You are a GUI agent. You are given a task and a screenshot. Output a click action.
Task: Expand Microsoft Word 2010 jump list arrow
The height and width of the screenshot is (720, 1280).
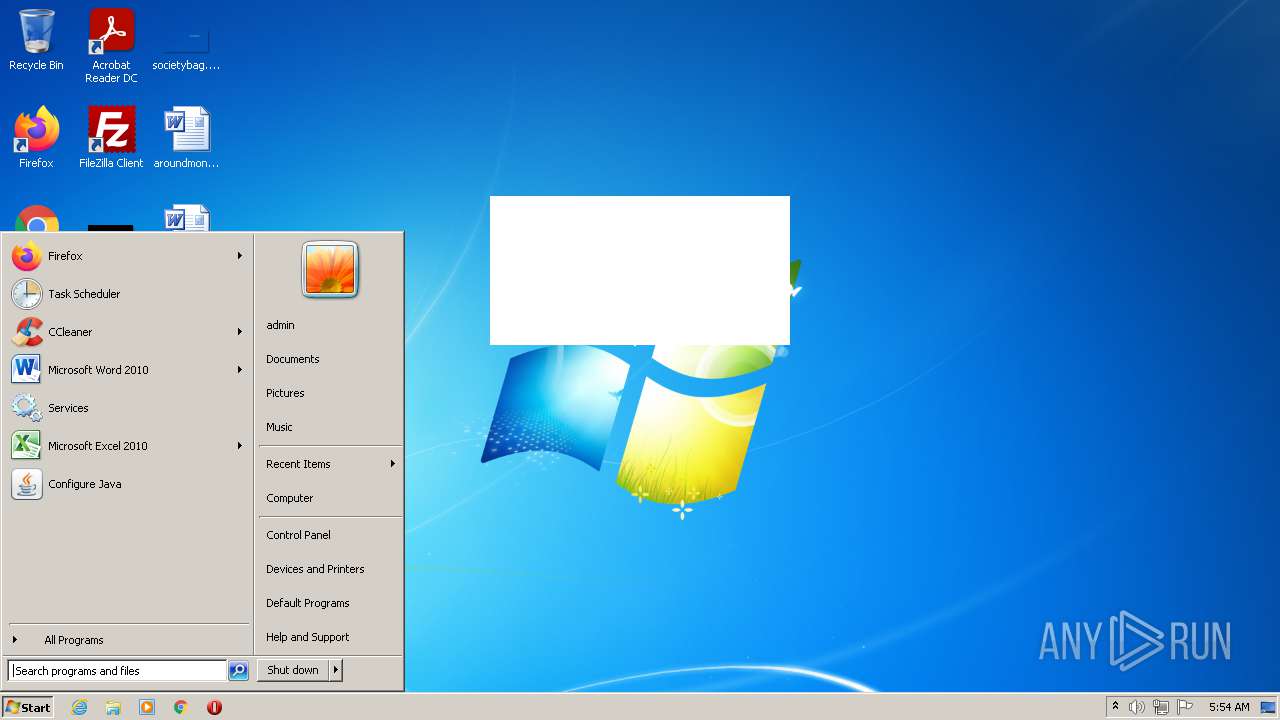click(x=240, y=370)
